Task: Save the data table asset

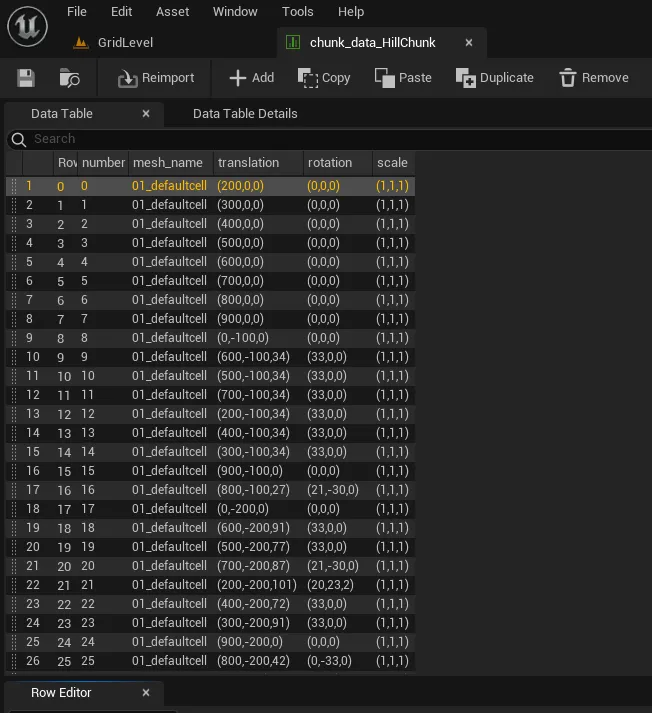Action: coord(26,78)
